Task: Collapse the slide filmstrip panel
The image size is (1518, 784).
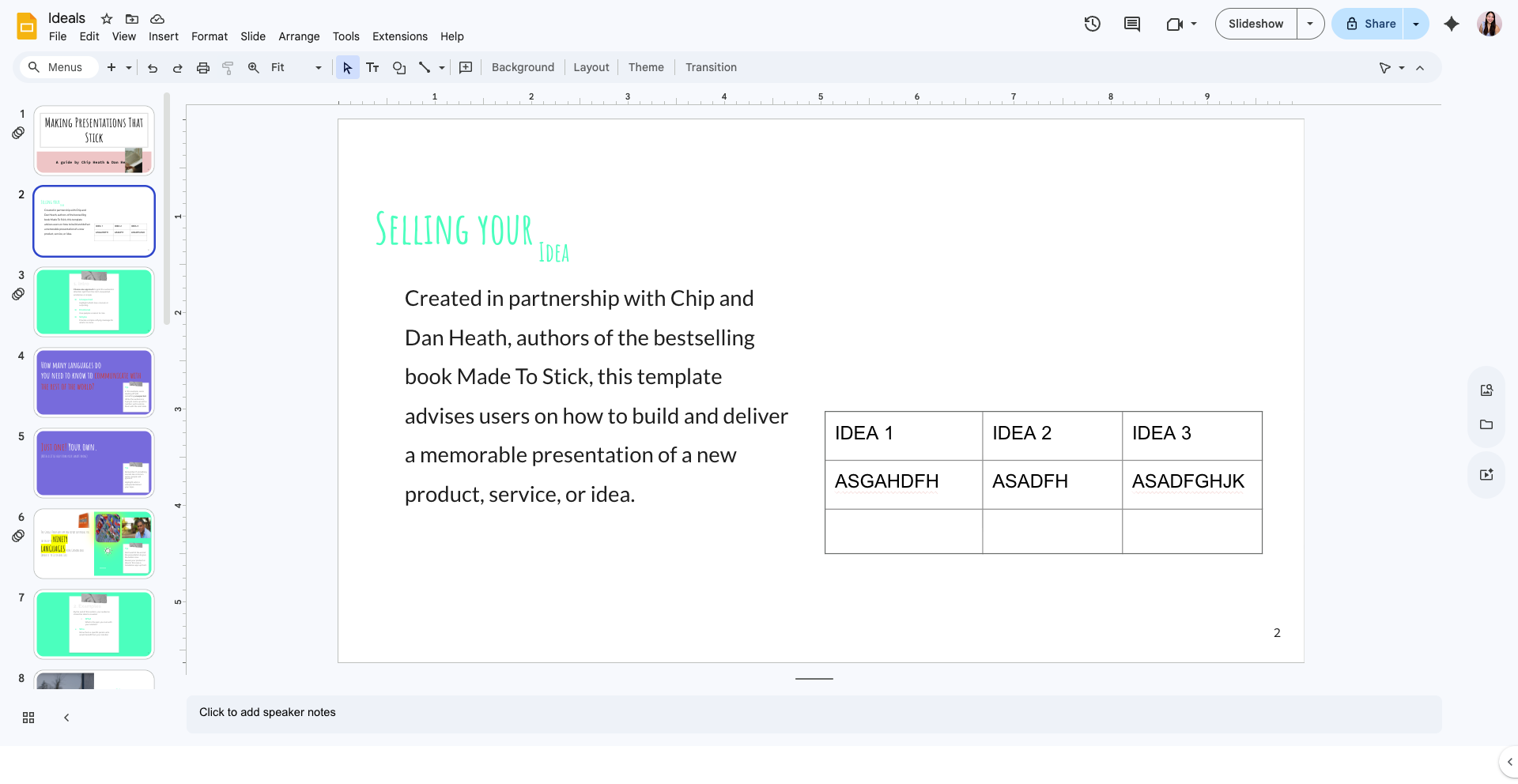Action: tap(66, 718)
